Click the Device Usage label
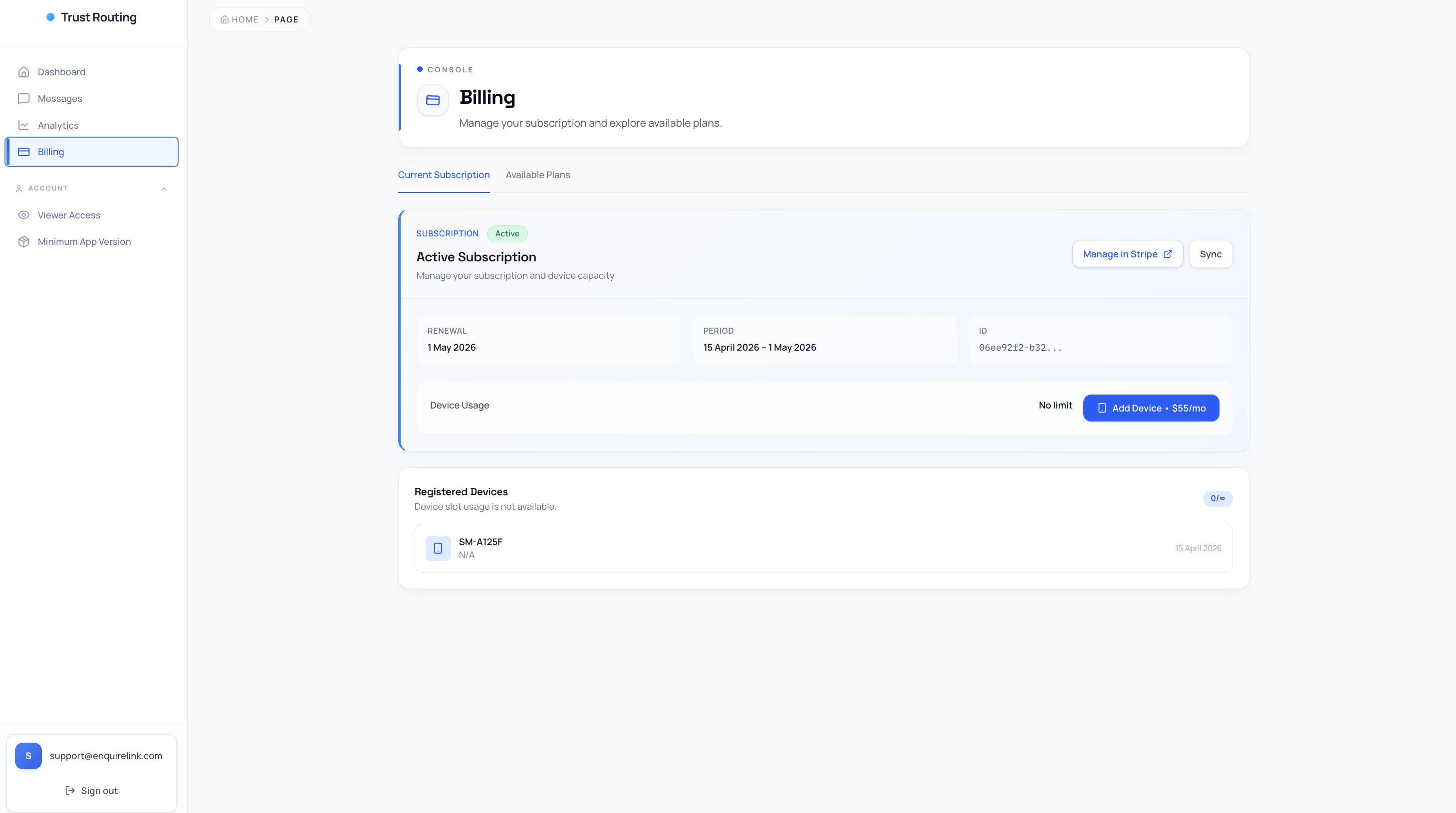 click(x=460, y=405)
